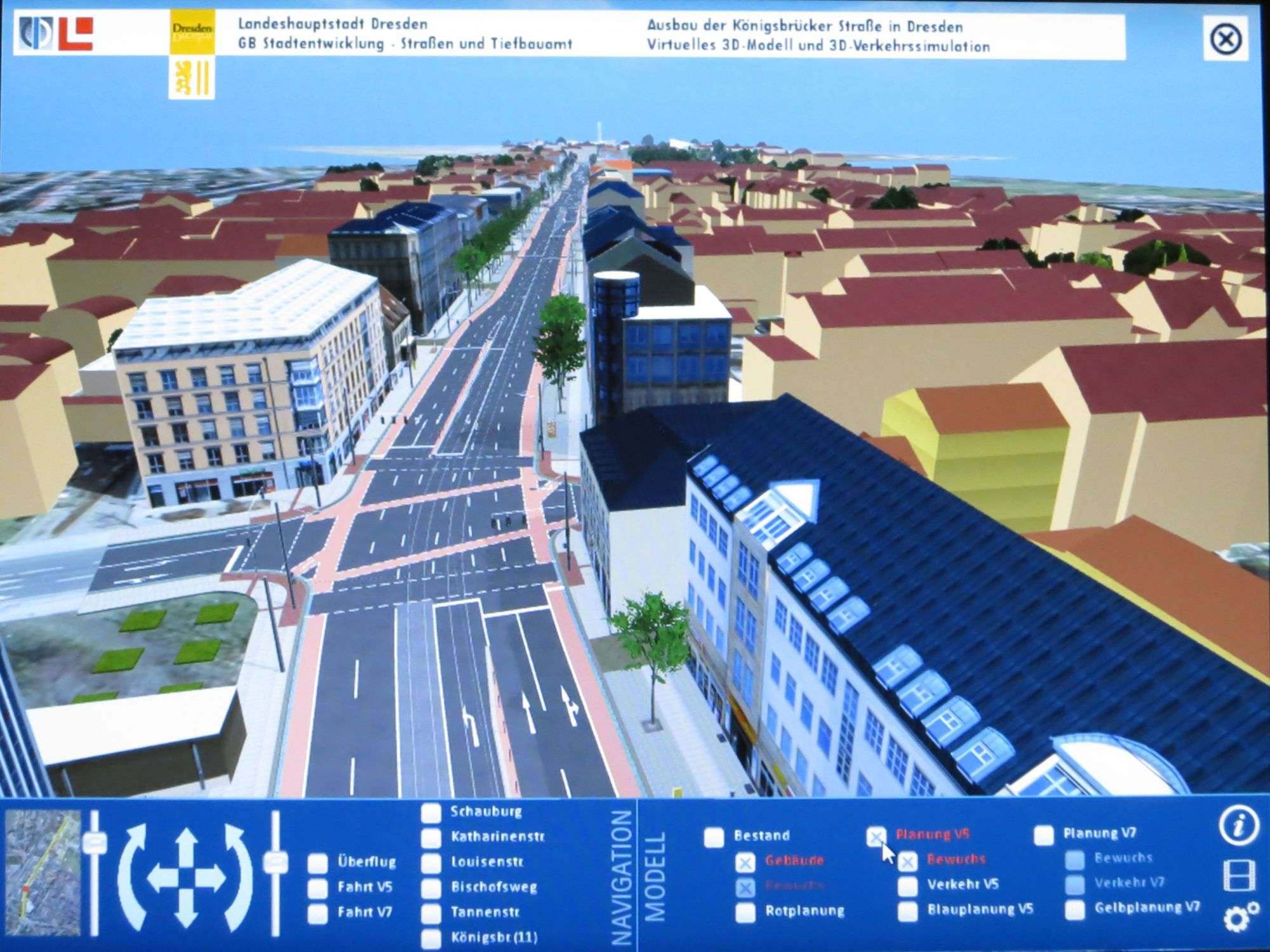The height and width of the screenshot is (952, 1270).
Task: Click the film strip video icon
Action: tap(1239, 876)
